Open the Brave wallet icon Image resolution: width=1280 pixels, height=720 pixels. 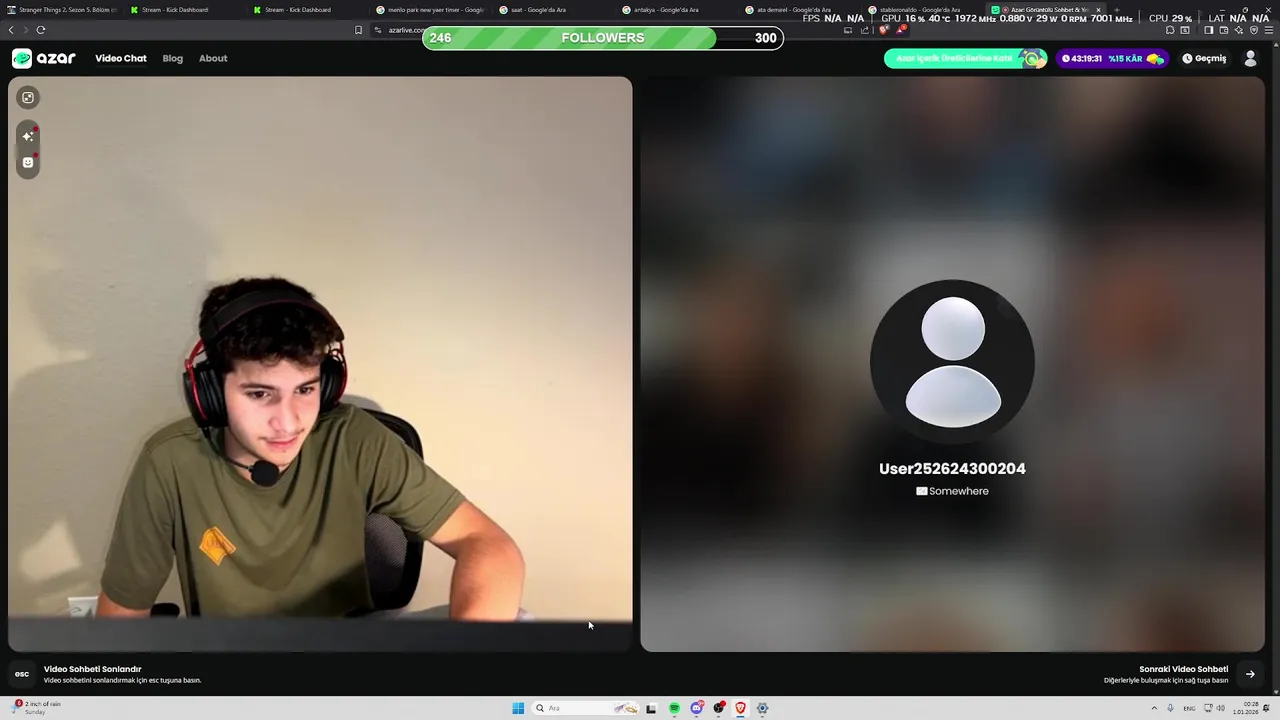point(1223,30)
